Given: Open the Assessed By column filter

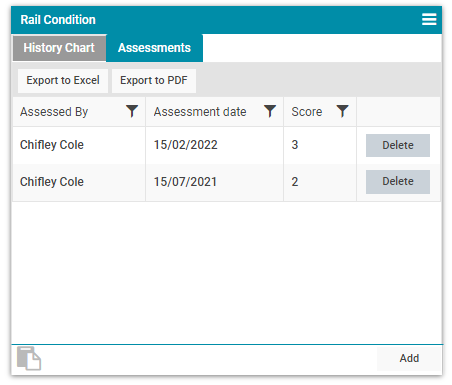Looking at the screenshot, I should (132, 111).
